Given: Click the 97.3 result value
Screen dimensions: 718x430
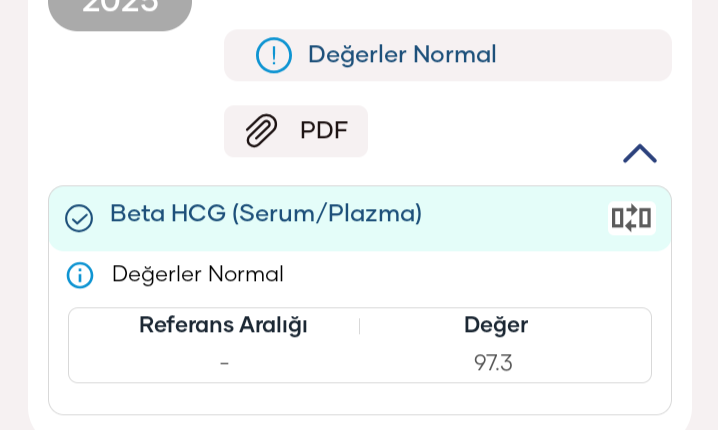Looking at the screenshot, I should (493, 363).
